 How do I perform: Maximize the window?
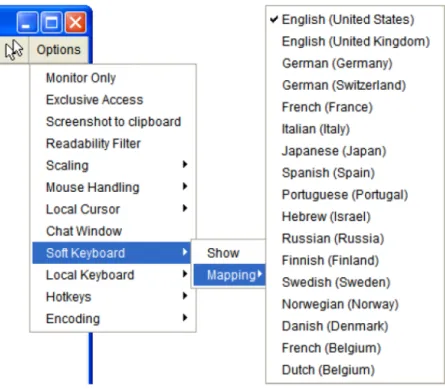tap(51, 22)
